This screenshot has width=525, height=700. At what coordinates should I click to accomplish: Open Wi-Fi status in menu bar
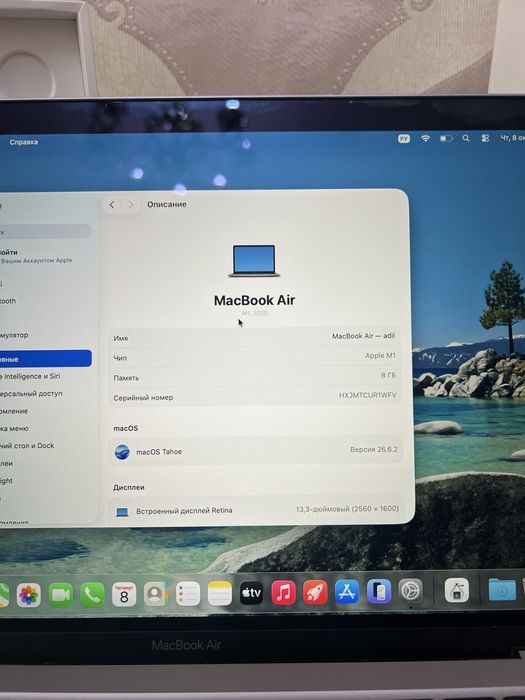pyautogui.click(x=425, y=138)
